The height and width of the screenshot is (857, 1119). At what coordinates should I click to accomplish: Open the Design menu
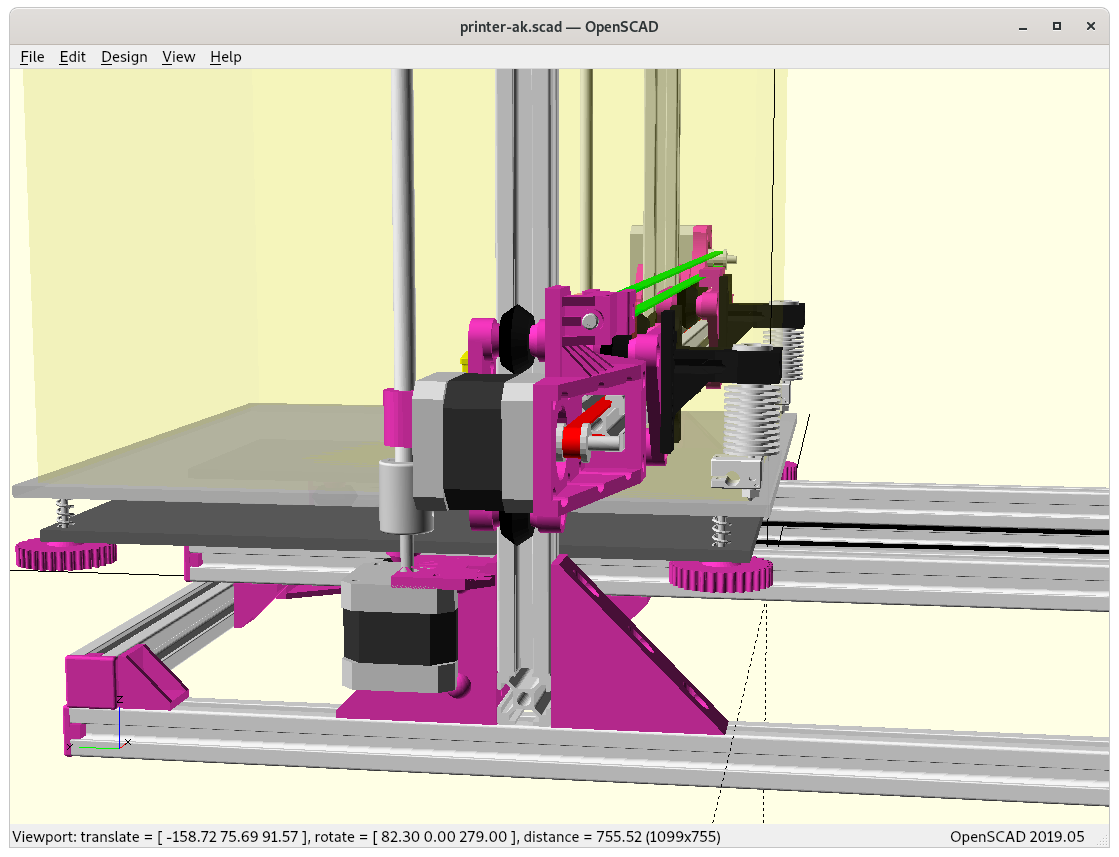(124, 57)
